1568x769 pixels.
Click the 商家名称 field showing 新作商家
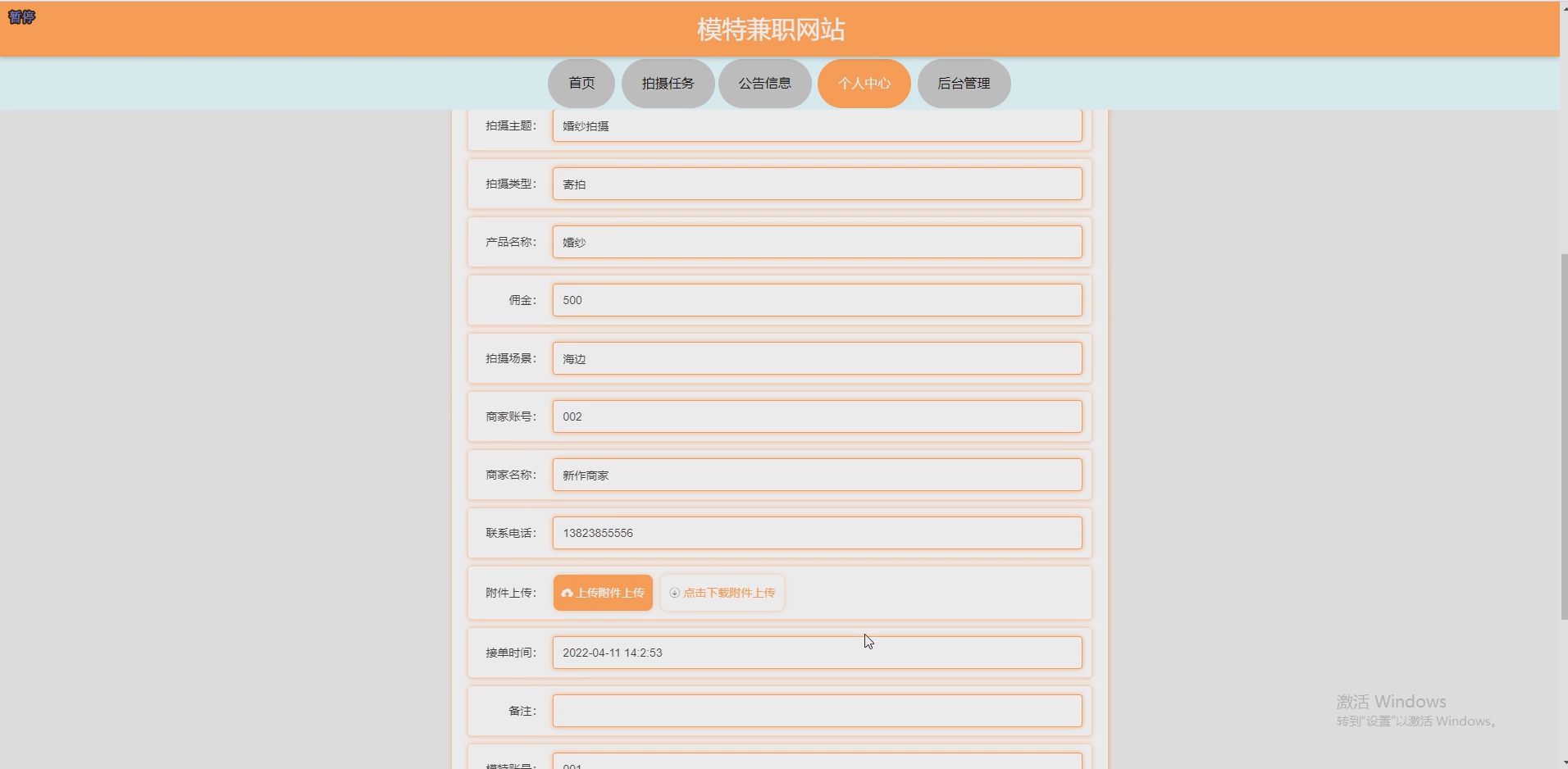[817, 475]
